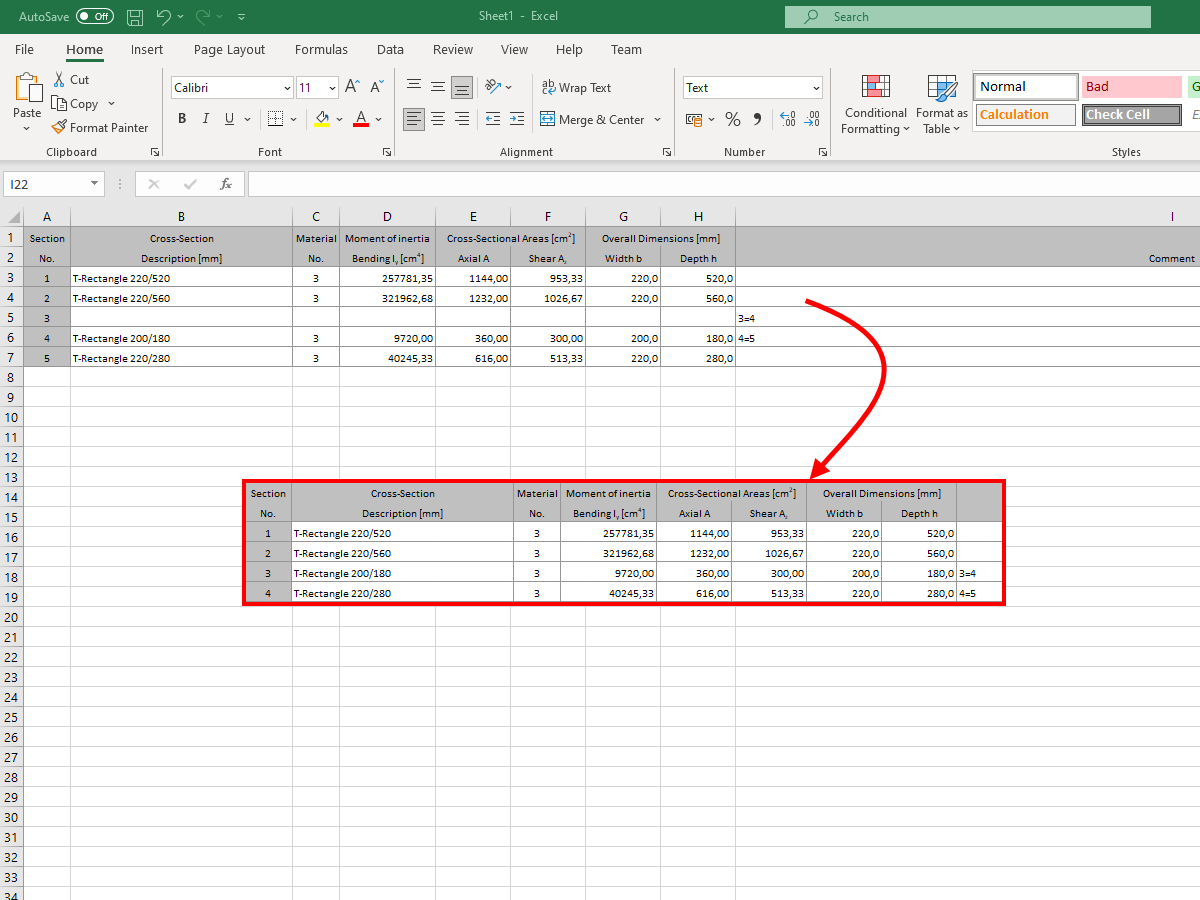
Task: Click Align Right icon
Action: (x=462, y=119)
